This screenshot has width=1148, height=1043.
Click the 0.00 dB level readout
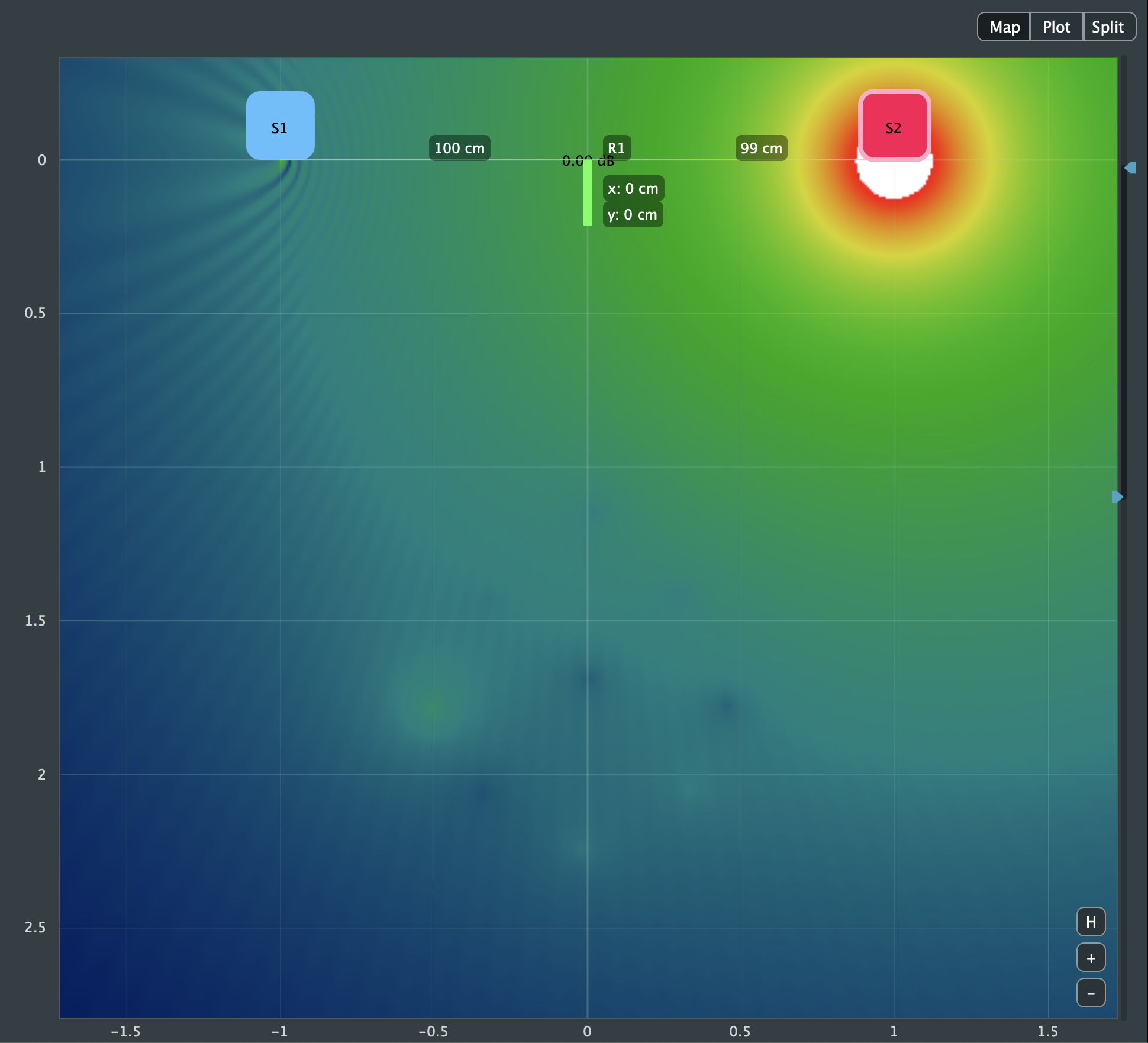click(x=588, y=160)
